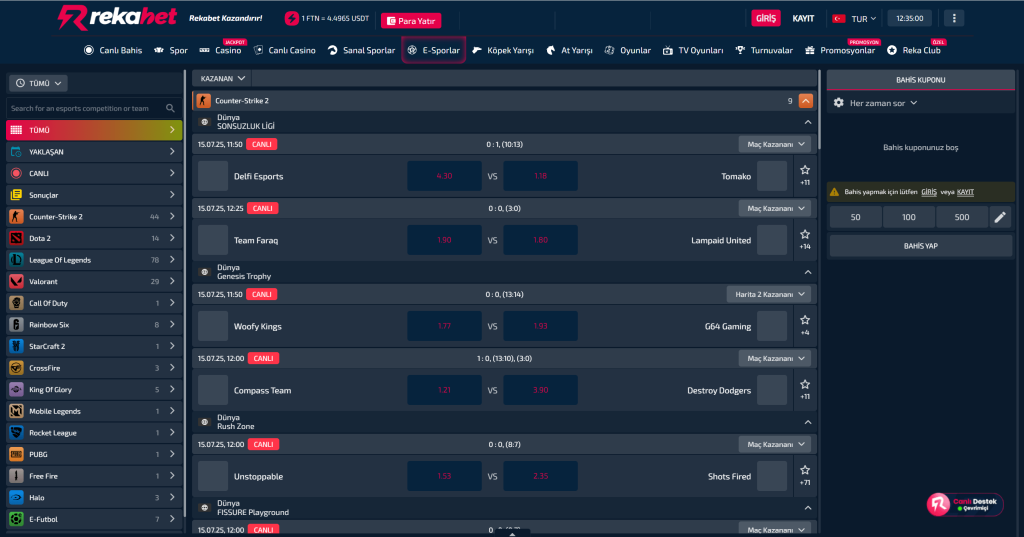Screen dimensions: 1024x537
Task: Click the Mobile Legends sidebar icon
Action: (x=16, y=411)
